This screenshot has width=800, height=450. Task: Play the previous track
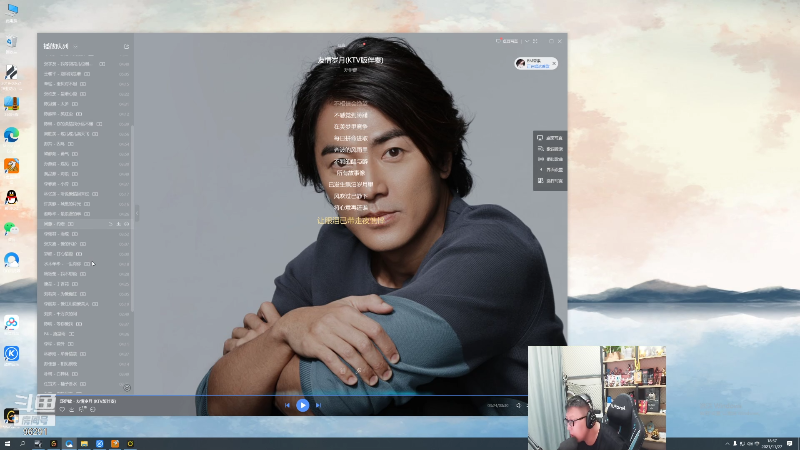point(287,405)
